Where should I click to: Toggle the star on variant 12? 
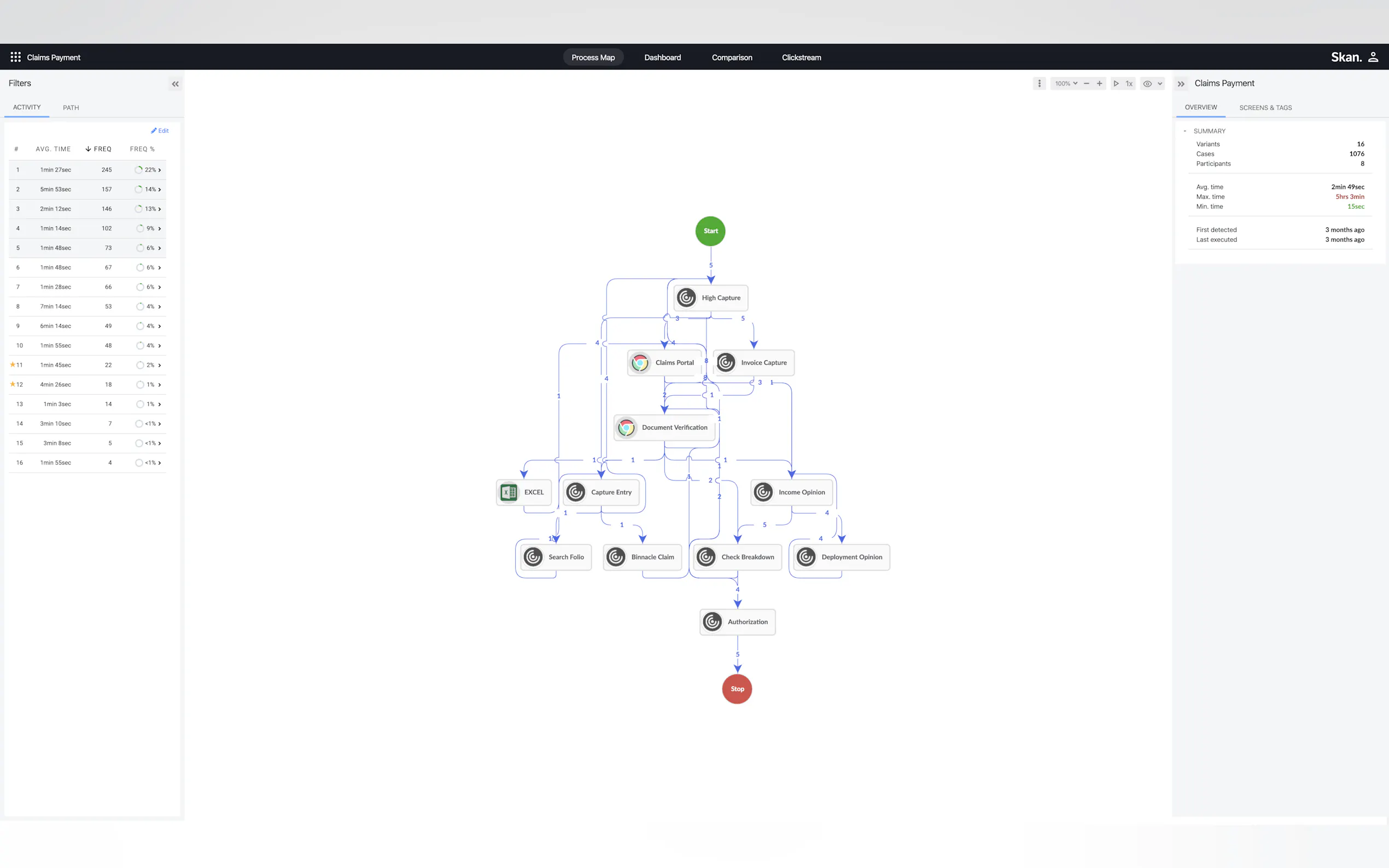(13, 384)
